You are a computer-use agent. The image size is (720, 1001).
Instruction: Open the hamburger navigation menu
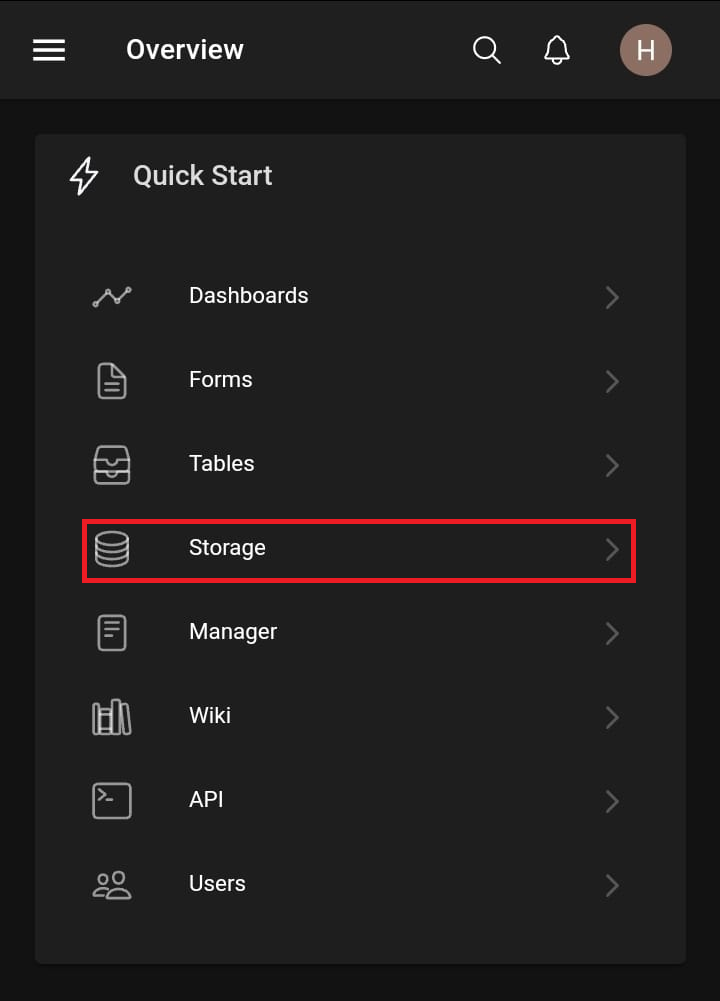(49, 50)
